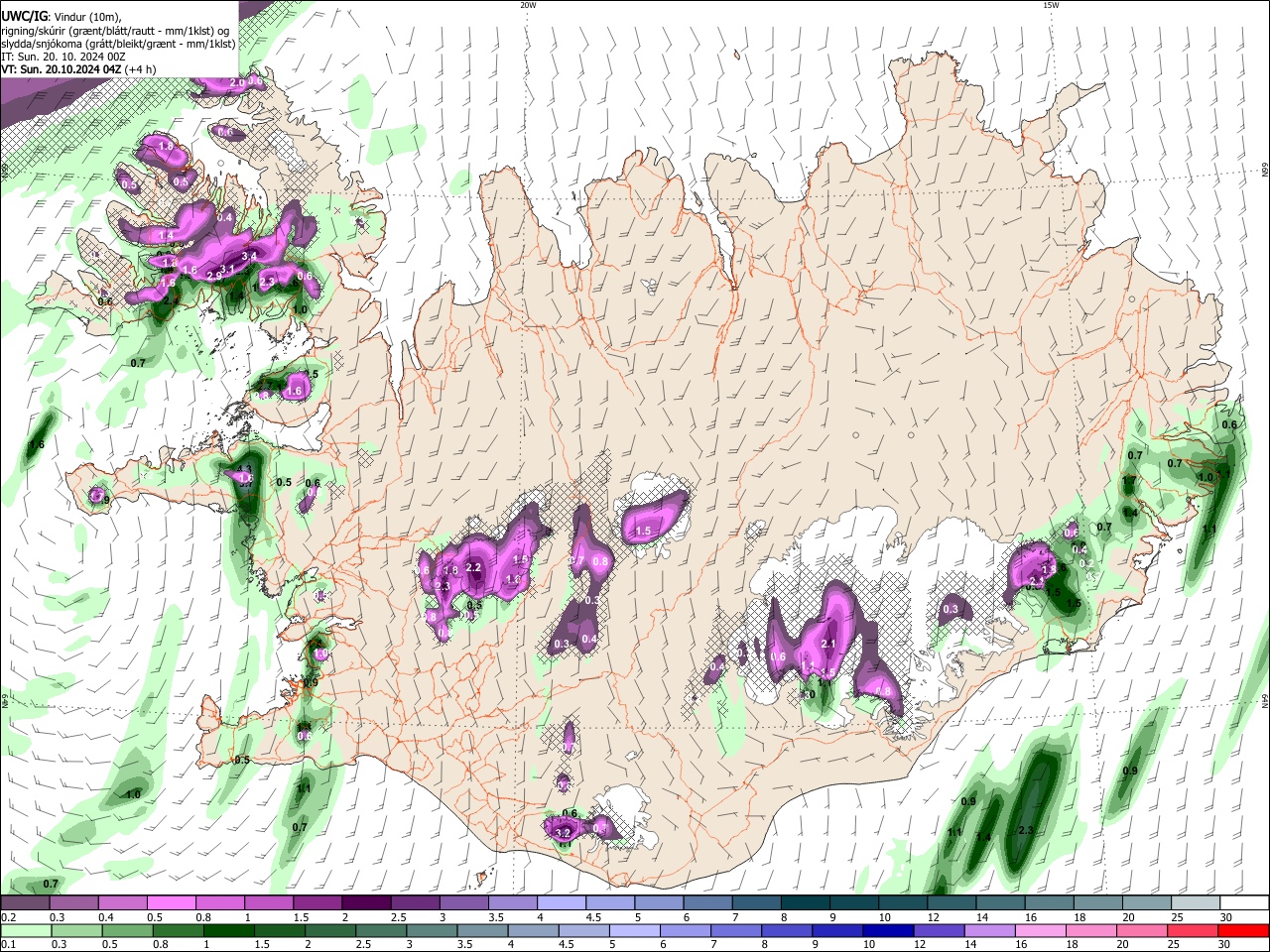Pick the 5 light blue swatch in bottom legend row
Viewport: 1270px width, 952px height.
[635, 931]
